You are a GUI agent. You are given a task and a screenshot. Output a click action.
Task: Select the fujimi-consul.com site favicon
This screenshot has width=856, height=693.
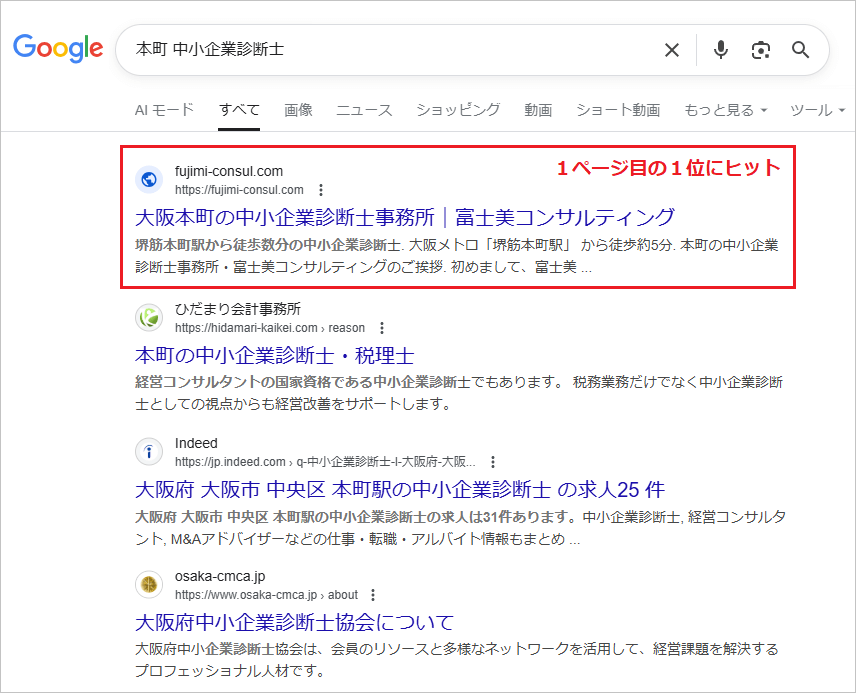click(148, 178)
